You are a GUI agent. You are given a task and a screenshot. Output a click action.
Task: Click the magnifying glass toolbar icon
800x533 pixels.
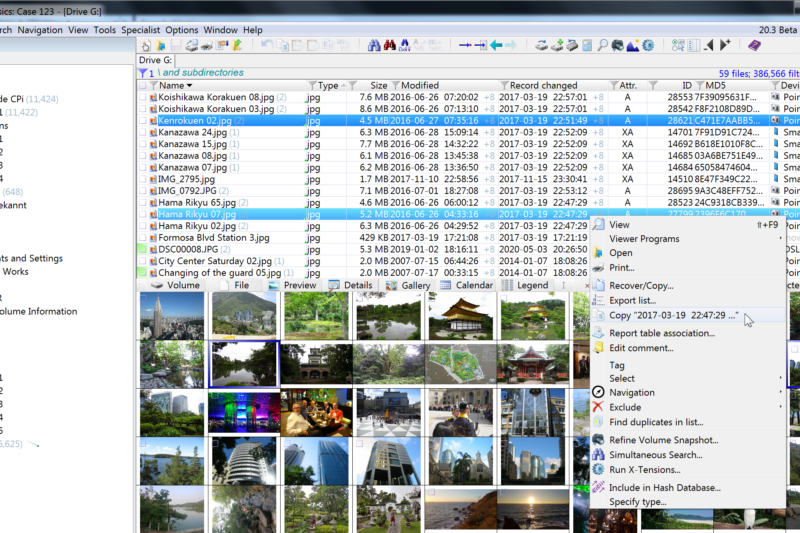click(x=602, y=45)
